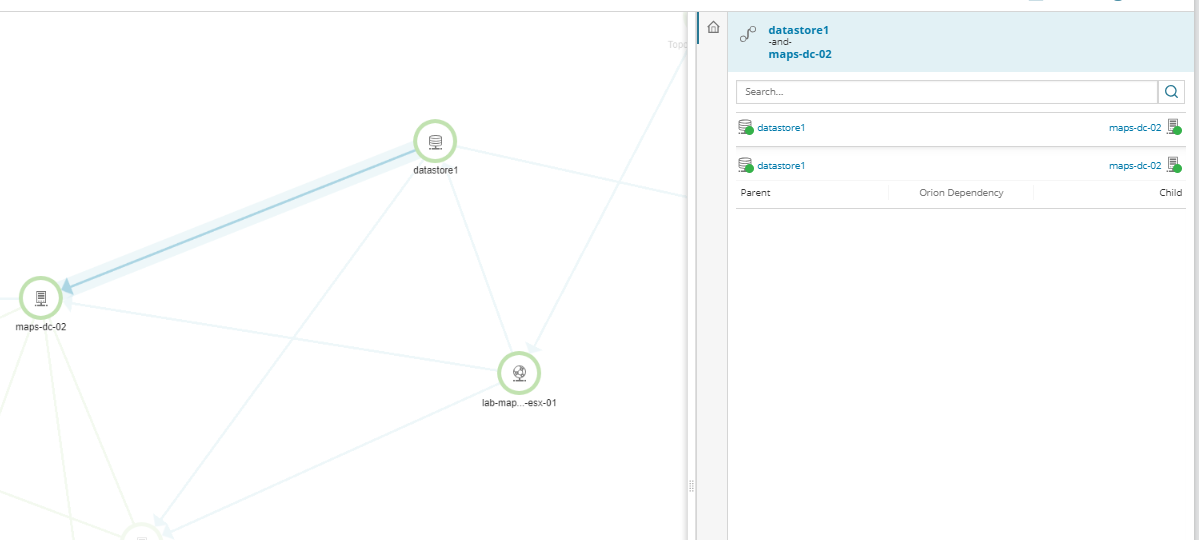This screenshot has width=1199, height=540.
Task: Select the lab-map...-esx-01 host node
Action: click(x=519, y=373)
